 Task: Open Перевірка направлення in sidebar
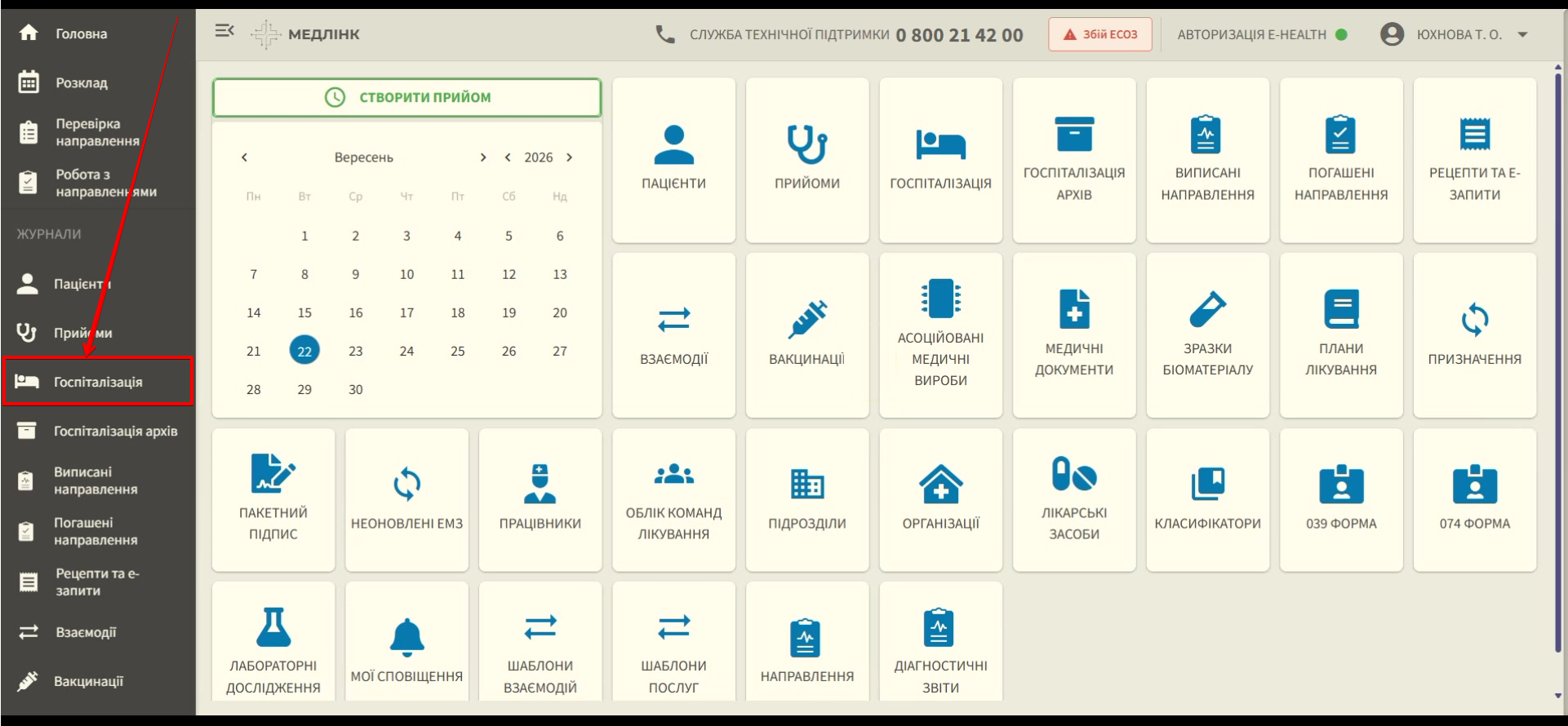pos(98,132)
